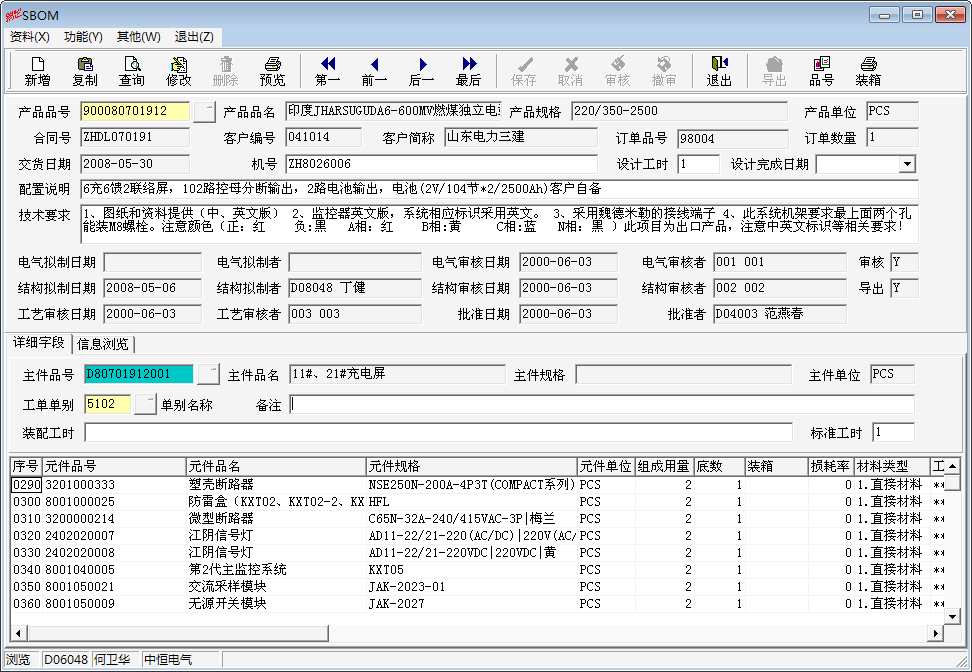Switch to the 信息浏览 tab
This screenshot has height=672, width=972.
(103, 344)
